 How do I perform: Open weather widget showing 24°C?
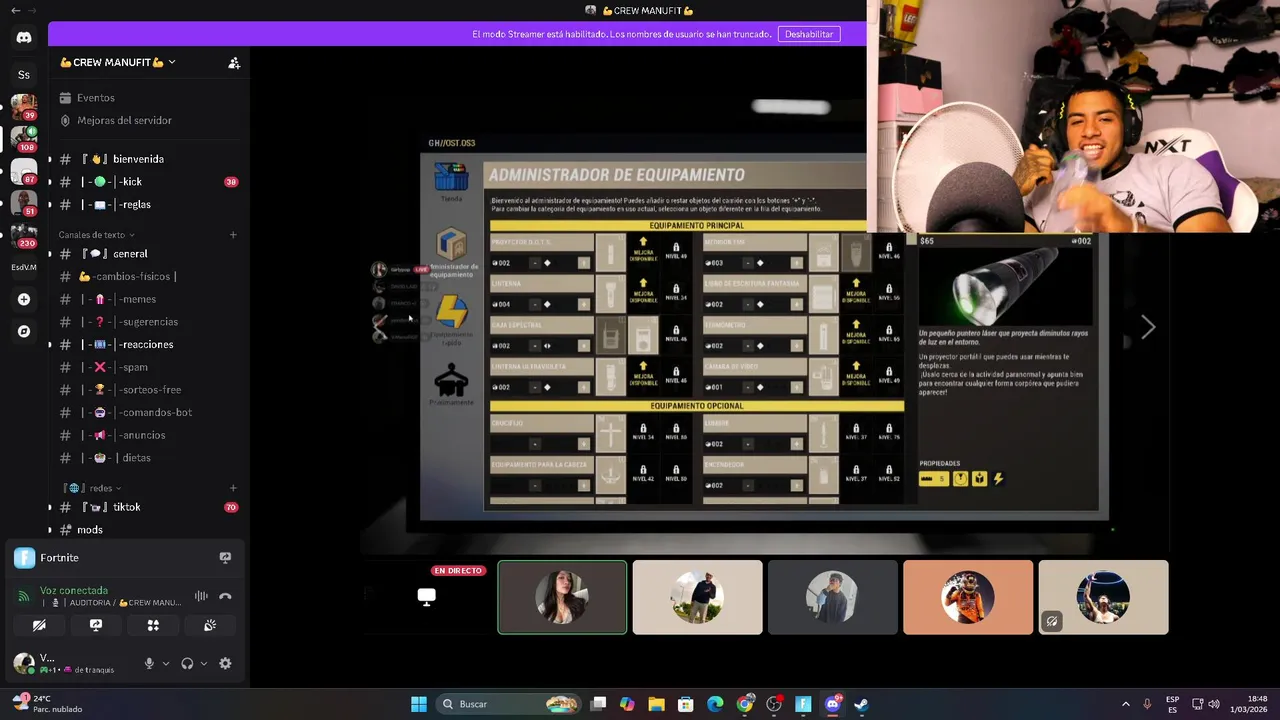(48, 704)
